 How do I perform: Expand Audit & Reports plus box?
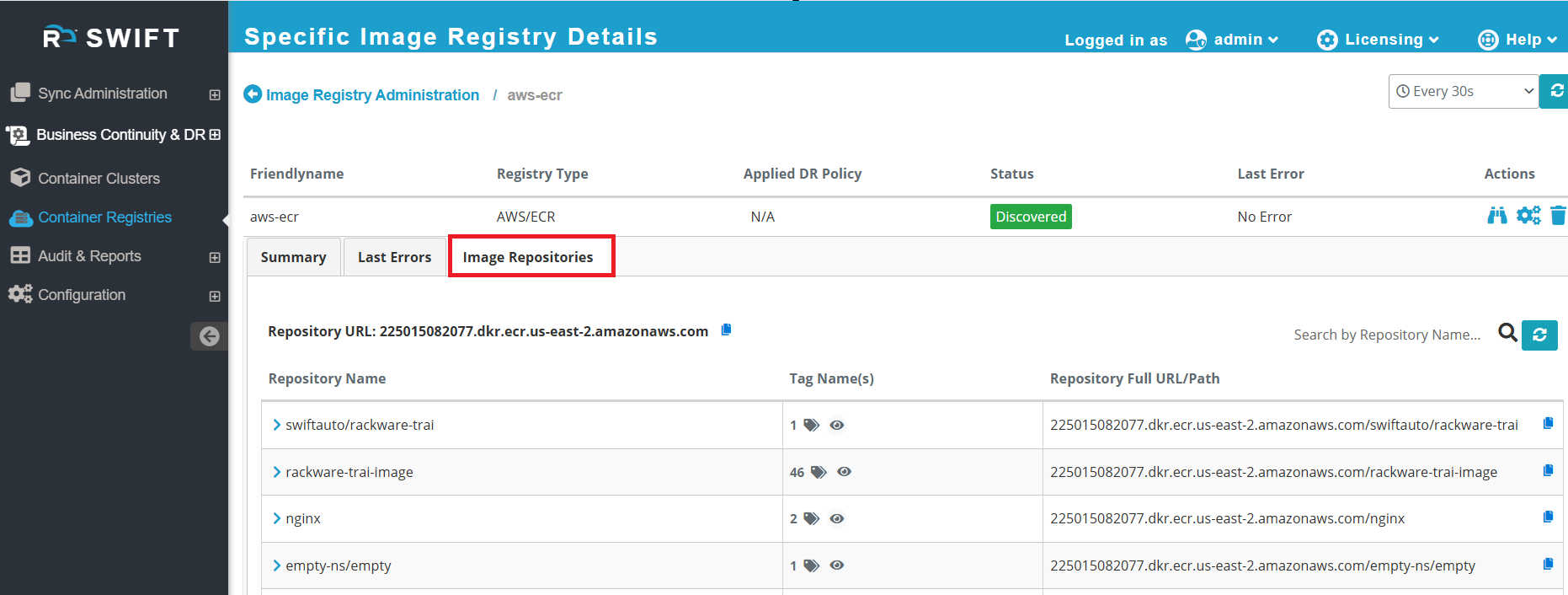[215, 258]
